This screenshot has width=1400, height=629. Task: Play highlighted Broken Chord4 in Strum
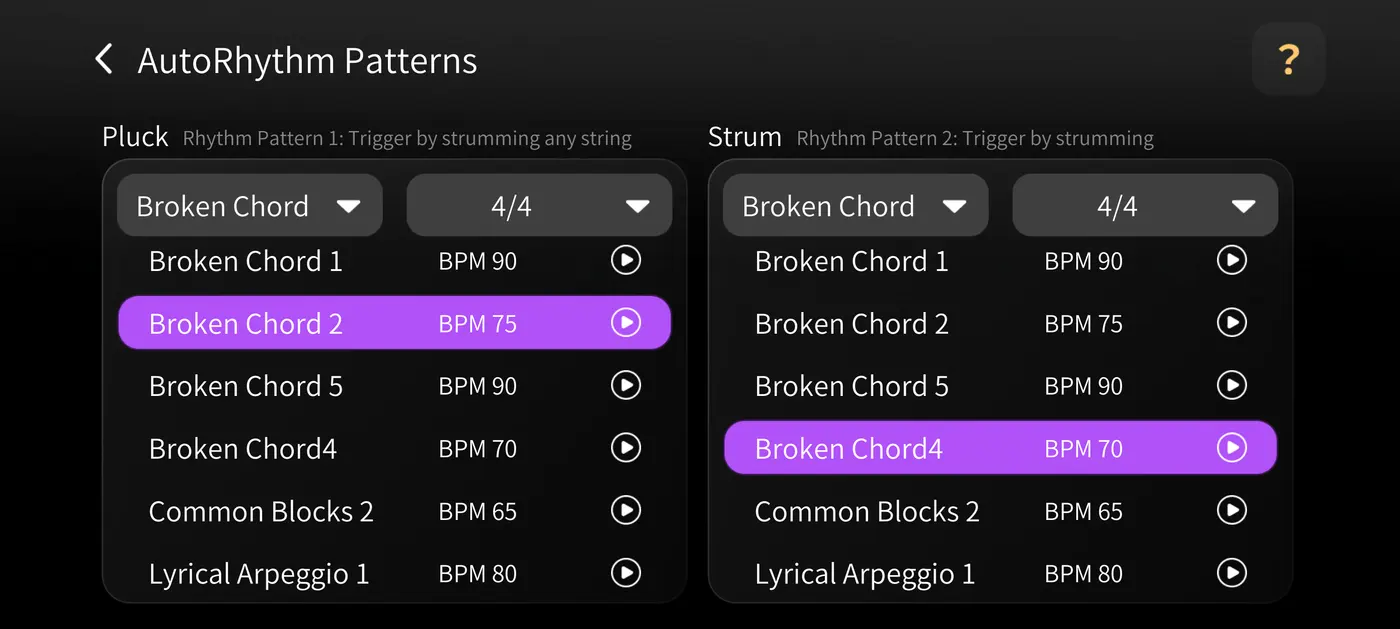coord(1232,448)
